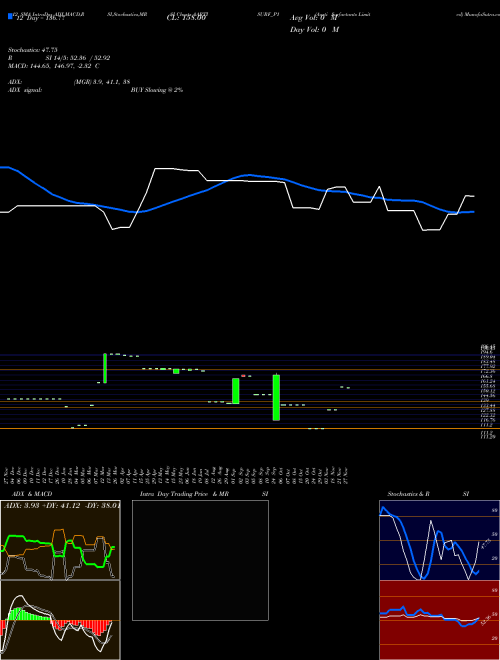This screenshot has width=500, height=660.
Task: Click the Avg Vol: 0 M label
Action: tap(314, 19)
